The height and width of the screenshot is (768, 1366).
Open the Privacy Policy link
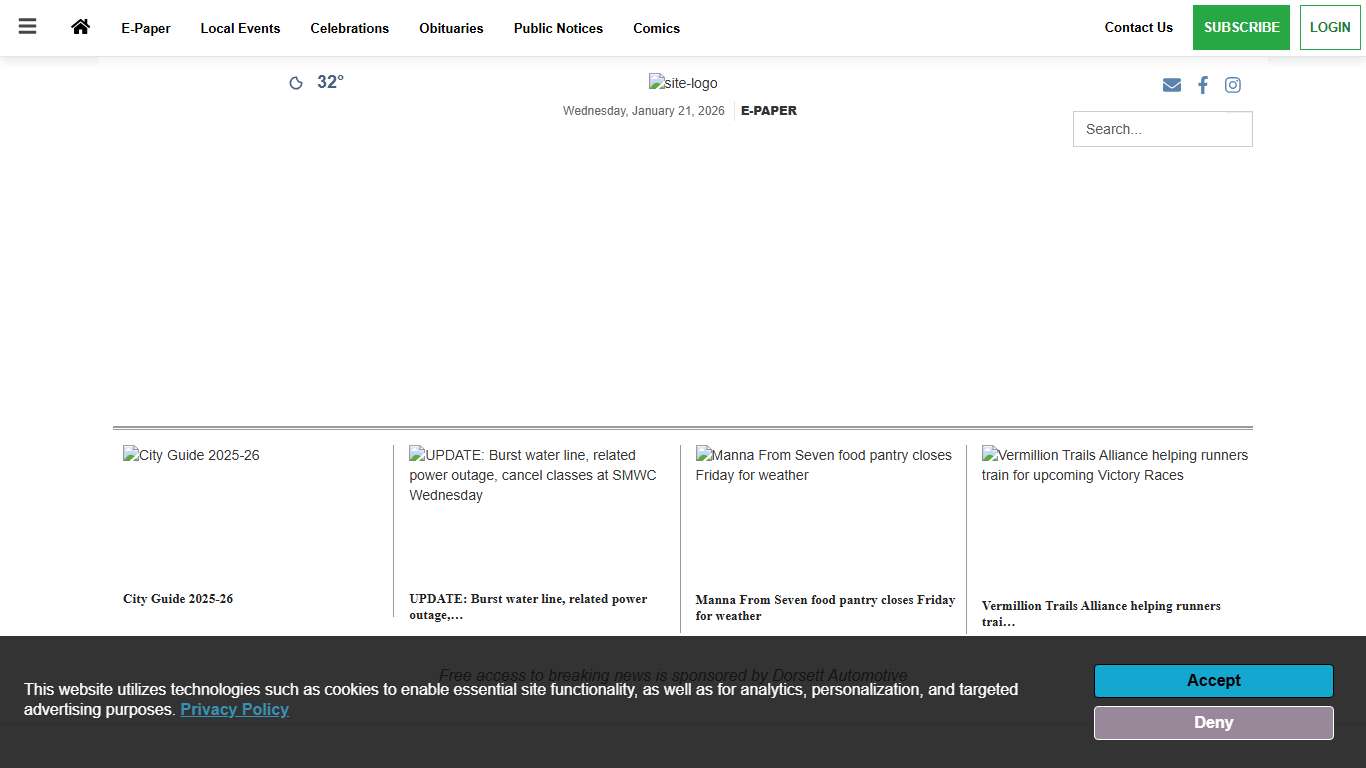click(x=234, y=709)
